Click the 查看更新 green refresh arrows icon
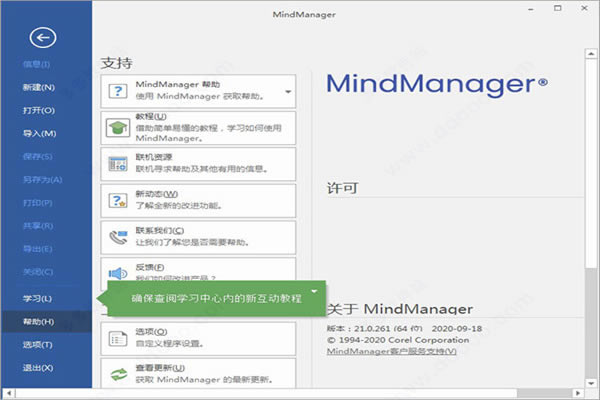This screenshot has height=400, width=600. click(119, 374)
